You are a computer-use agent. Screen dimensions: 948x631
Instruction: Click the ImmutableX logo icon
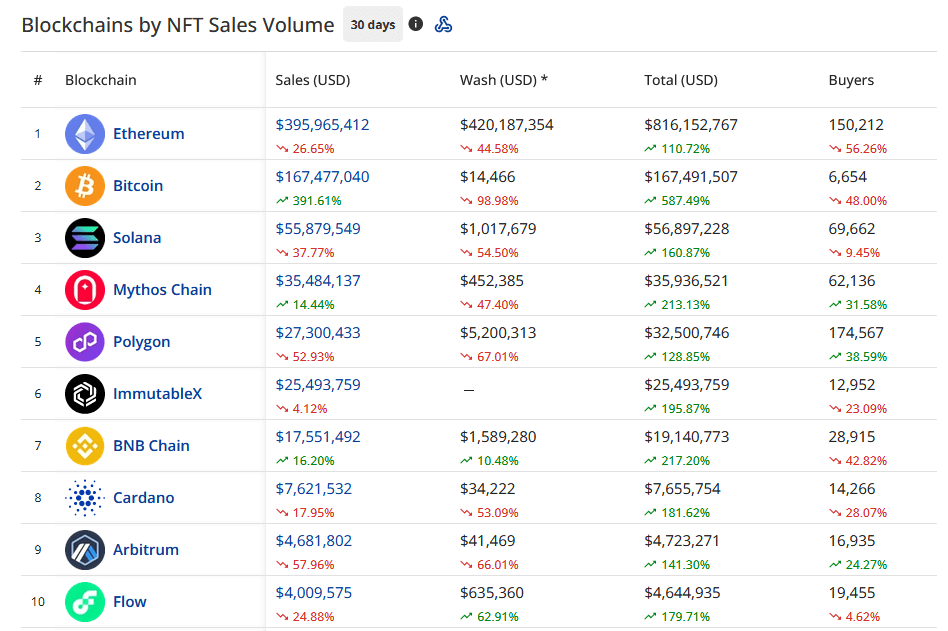85,393
